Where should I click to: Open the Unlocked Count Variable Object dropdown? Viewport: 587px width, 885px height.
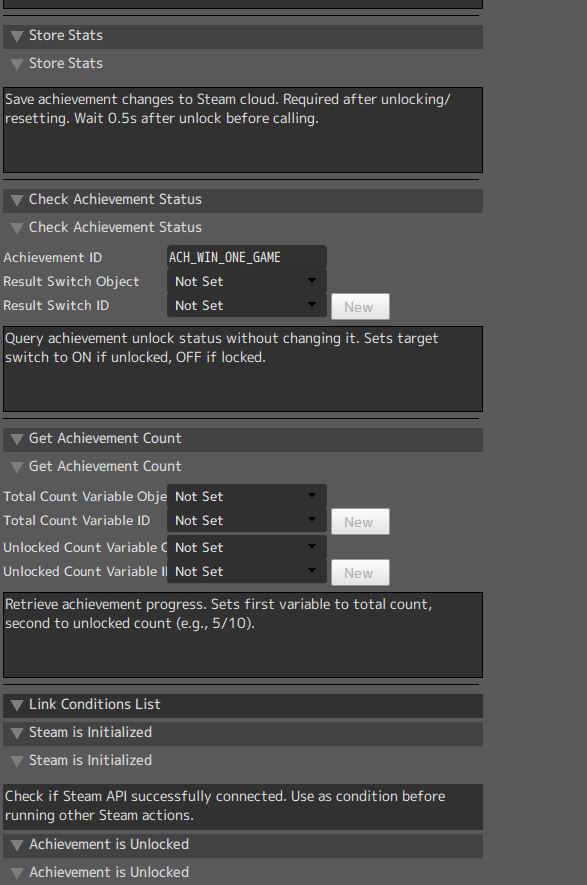pyautogui.click(x=247, y=547)
